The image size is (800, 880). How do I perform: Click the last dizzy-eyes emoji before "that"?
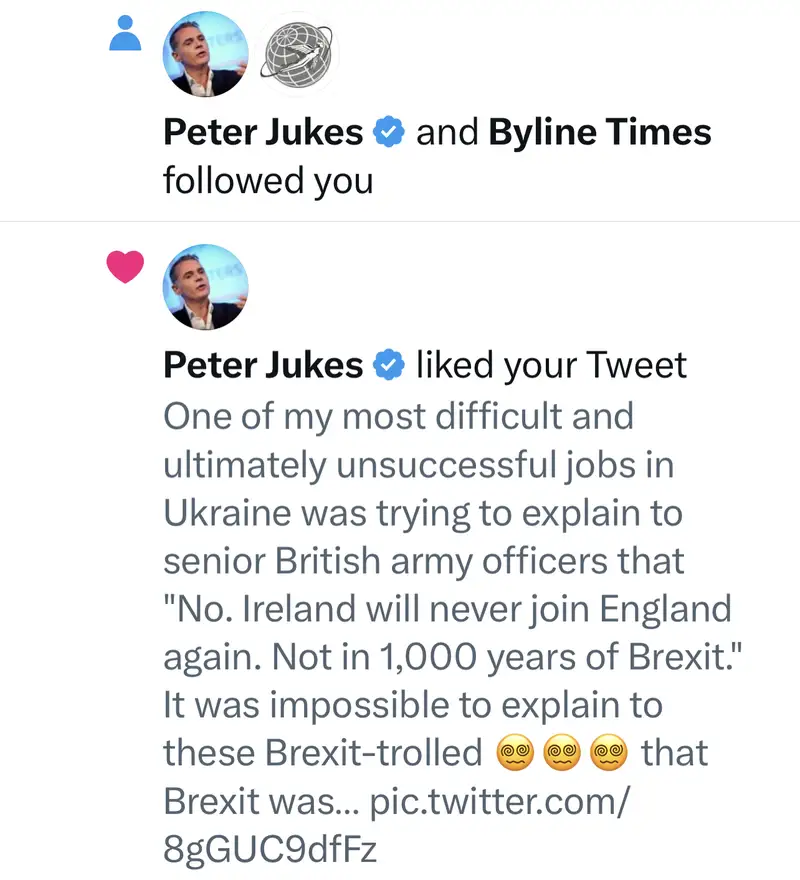click(609, 754)
